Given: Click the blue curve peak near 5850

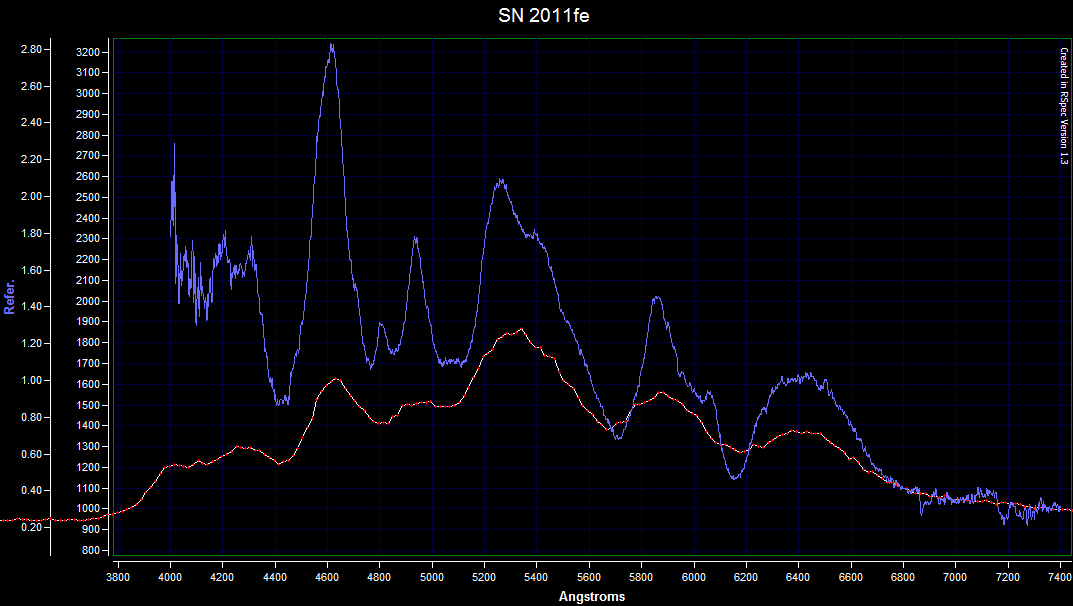Looking at the screenshot, I should [657, 297].
